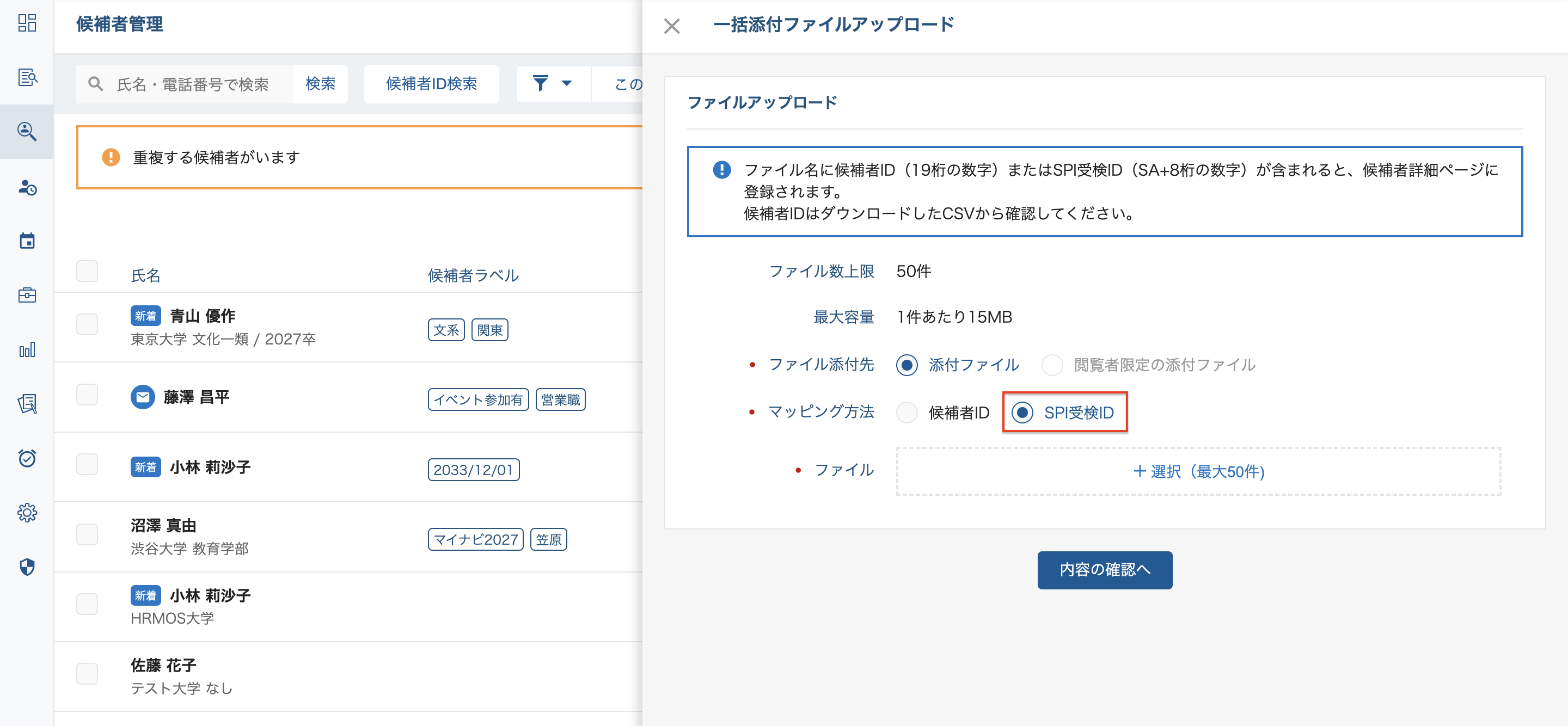Check the box for 青山 優作
Image resolution: width=1568 pixels, height=726 pixels.
point(87,324)
